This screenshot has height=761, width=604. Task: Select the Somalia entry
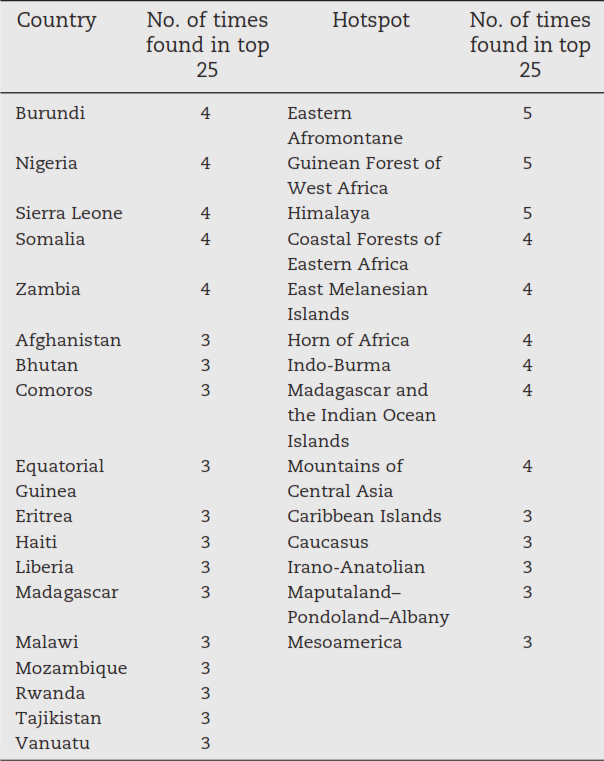pyautogui.click(x=50, y=239)
